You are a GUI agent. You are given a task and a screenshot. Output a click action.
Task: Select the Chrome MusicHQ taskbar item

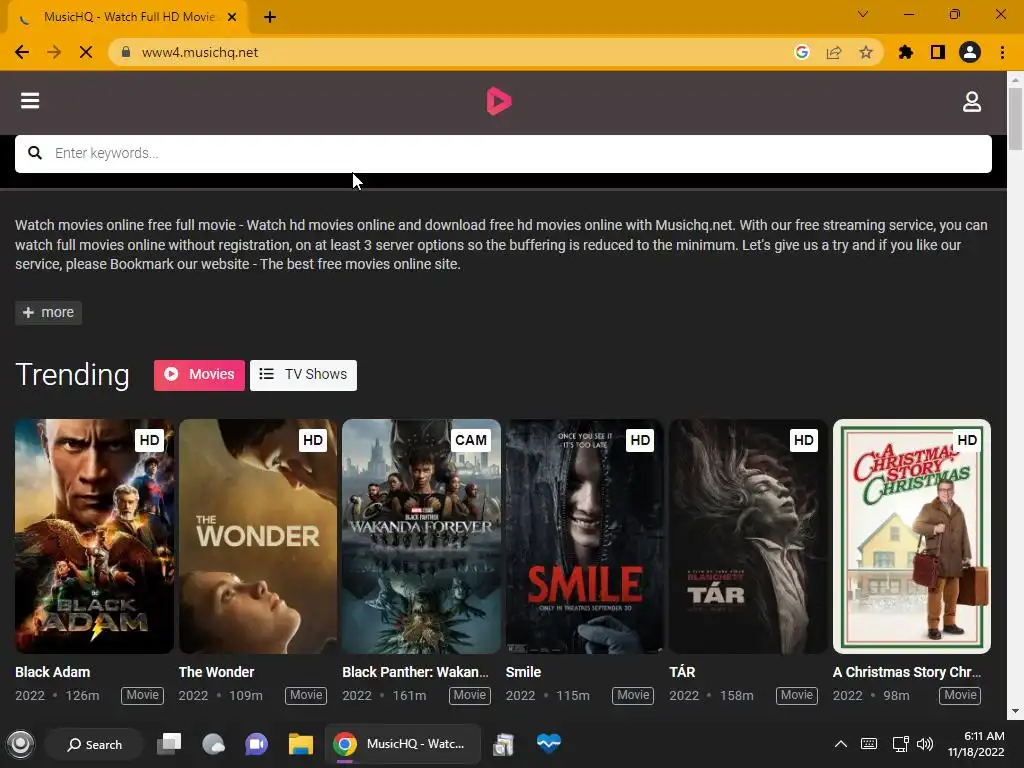(x=403, y=744)
